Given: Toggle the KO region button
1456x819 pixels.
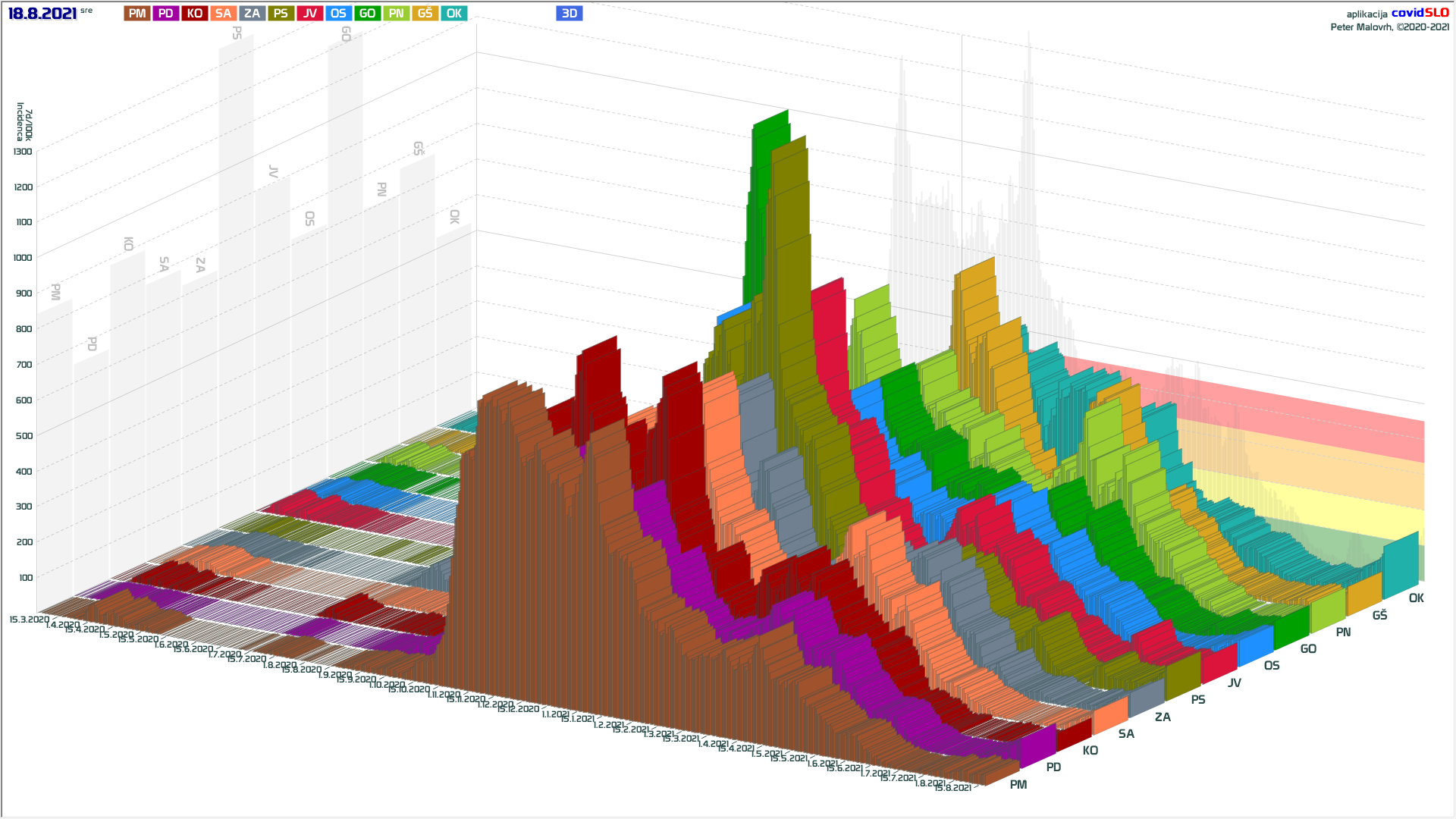Looking at the screenshot, I should click(195, 14).
